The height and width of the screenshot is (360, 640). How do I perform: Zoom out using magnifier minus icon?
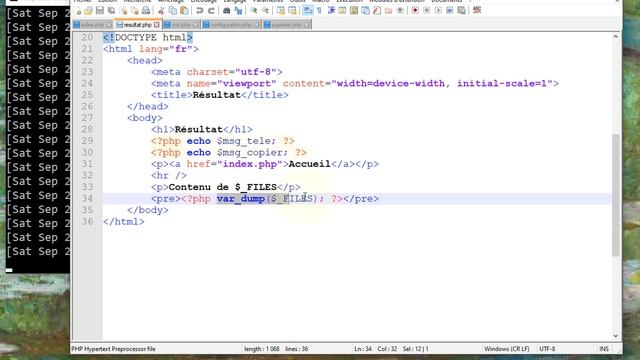click(265, 11)
